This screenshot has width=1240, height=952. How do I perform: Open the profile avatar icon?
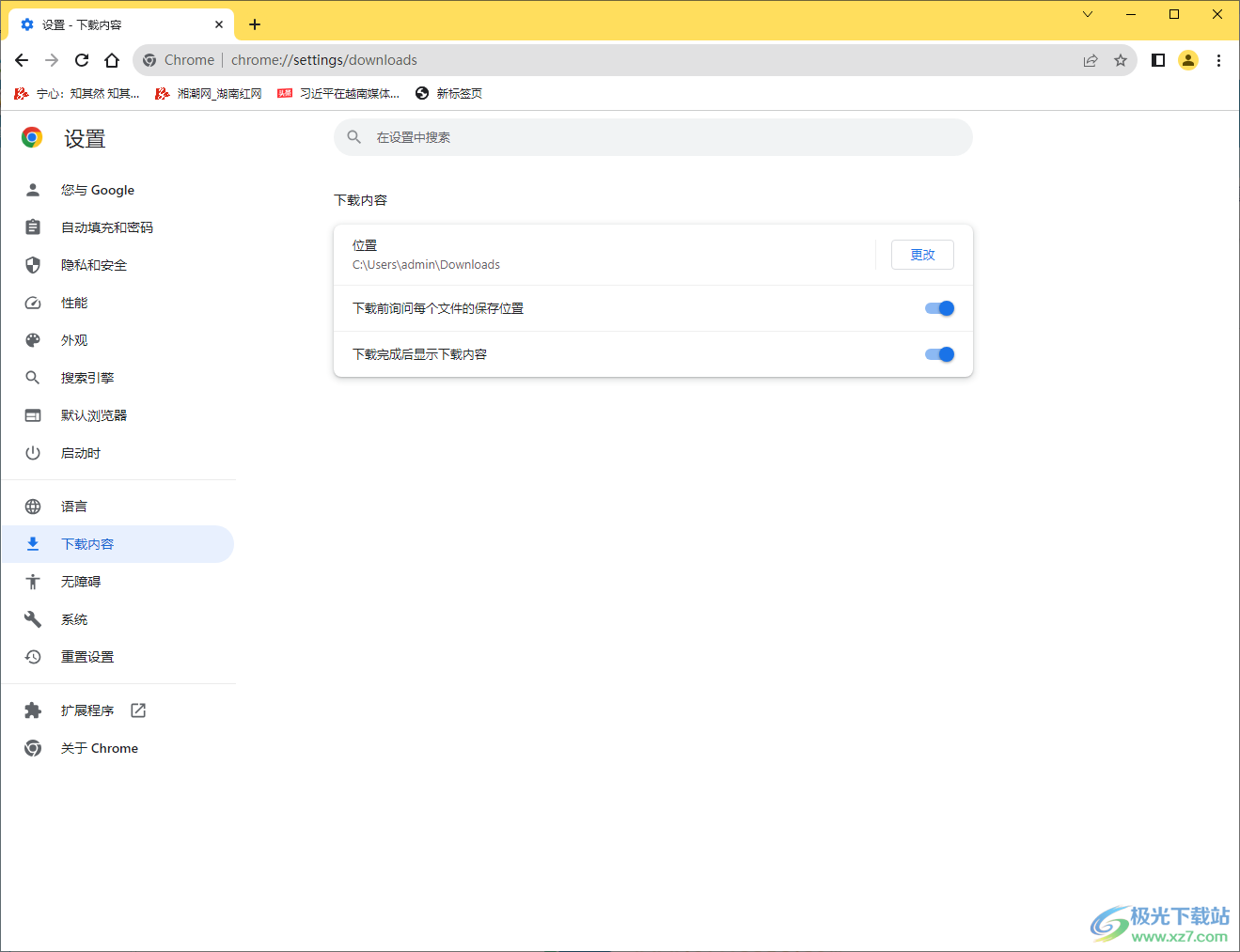1188,60
